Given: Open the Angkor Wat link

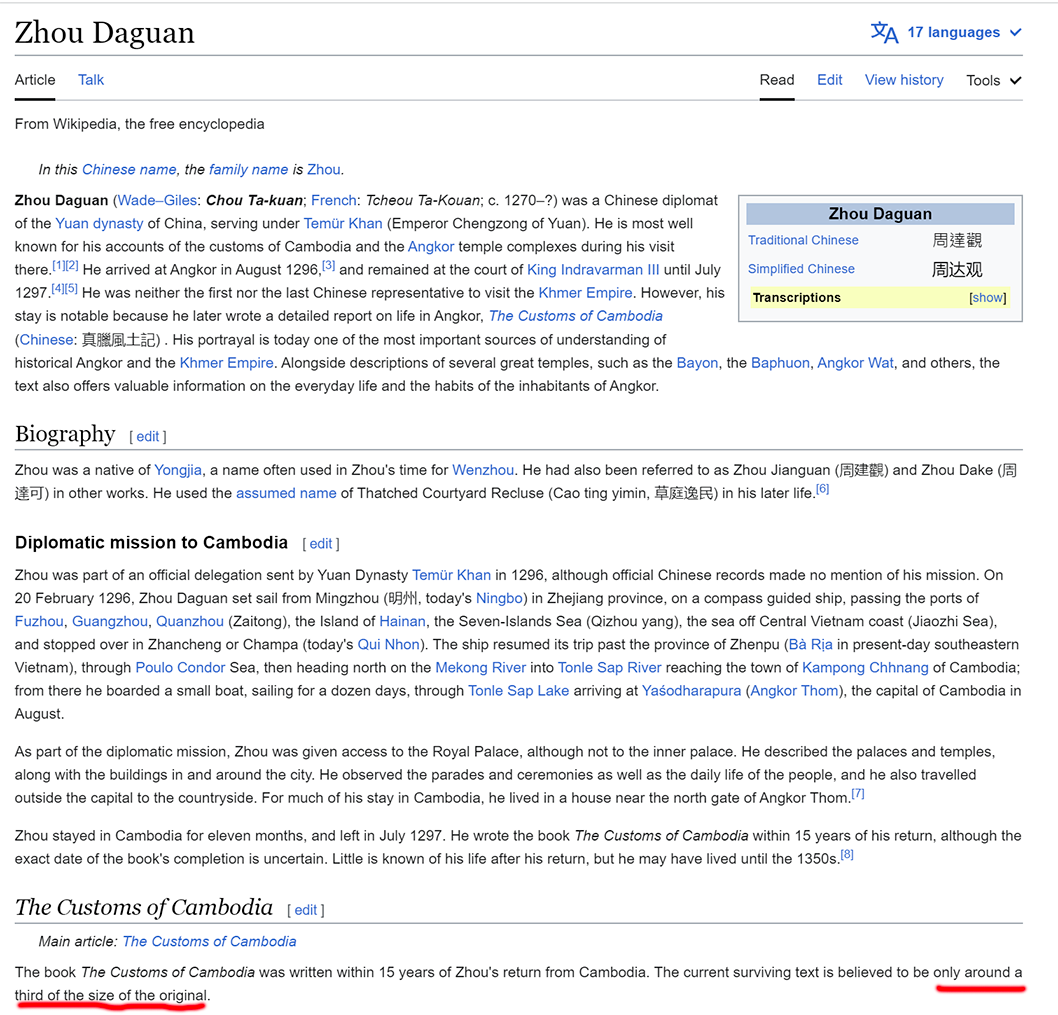Looking at the screenshot, I should coord(856,363).
